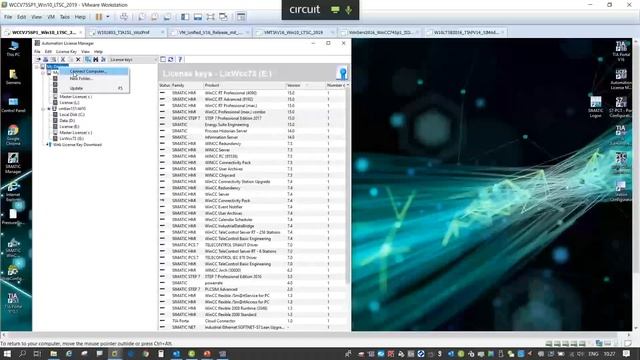Switch to VM_Unified_V16_Release tab
This screenshot has height=360, width=640.
pyautogui.click(x=210, y=32)
